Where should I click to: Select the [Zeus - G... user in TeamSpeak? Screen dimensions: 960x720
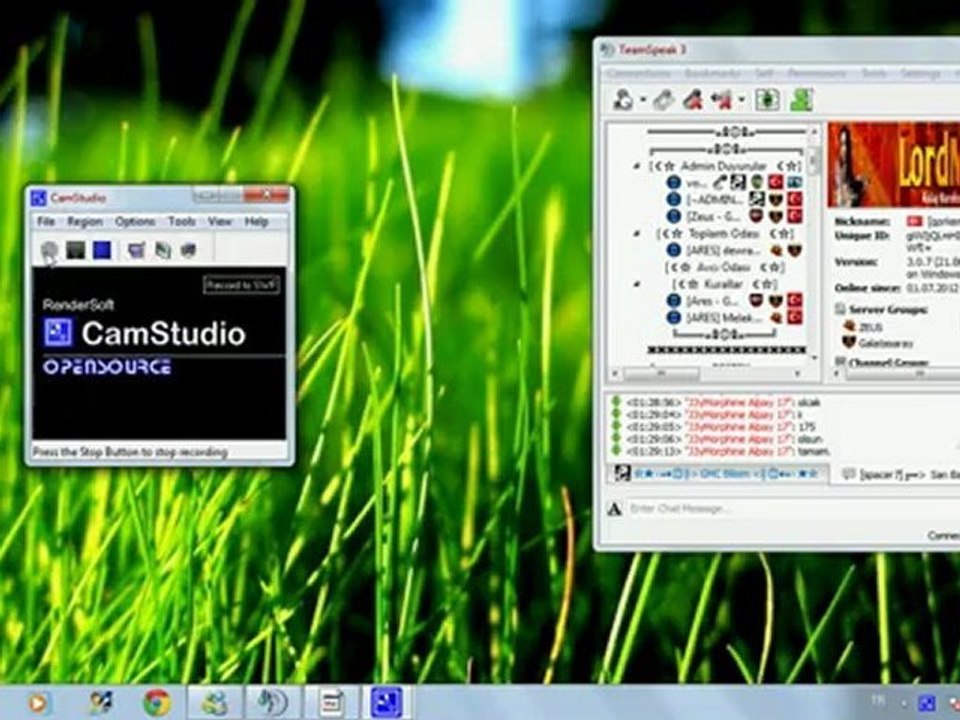point(713,216)
